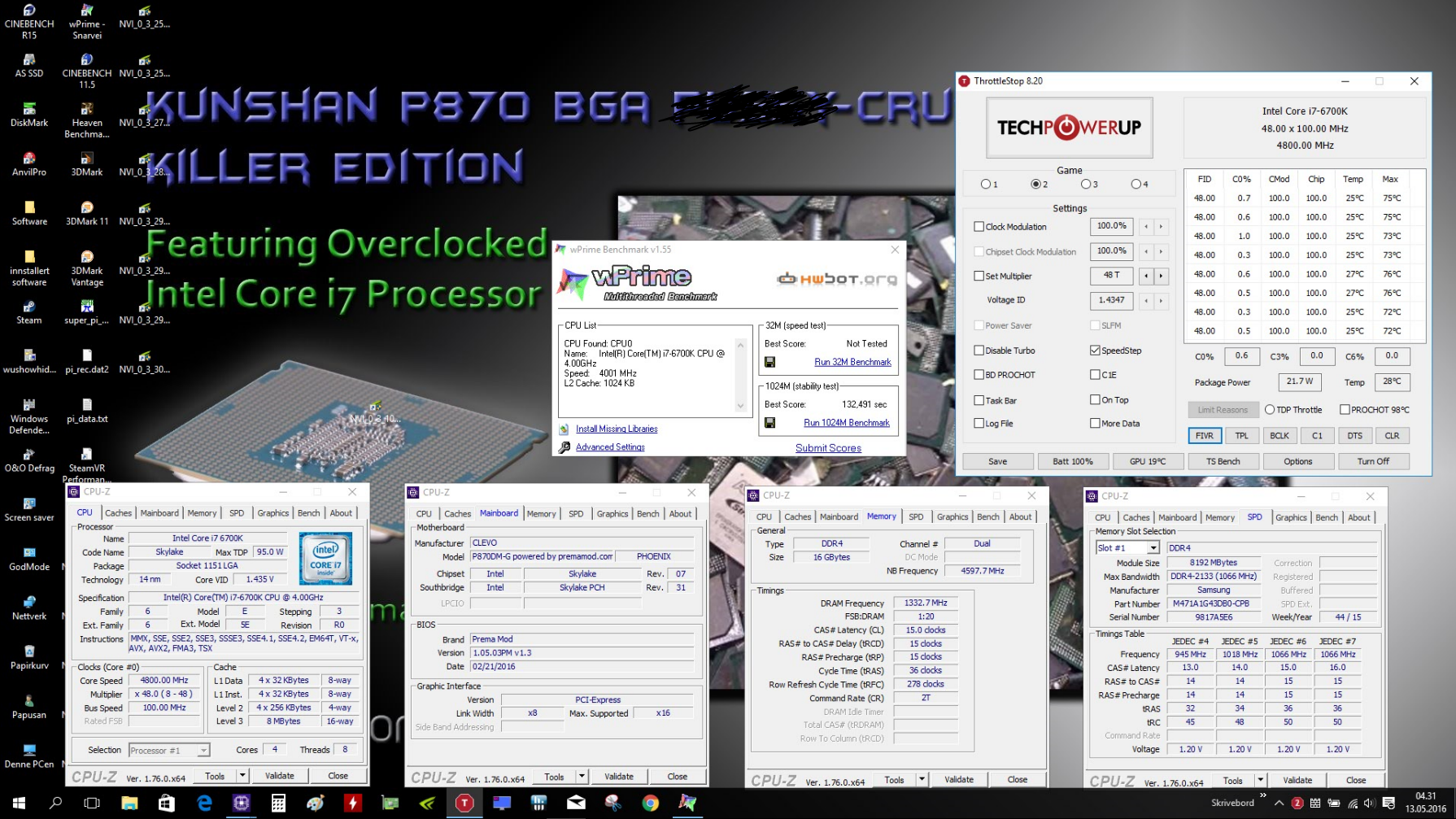The width and height of the screenshot is (1456, 819).
Task: Click Run 32M Benchmark link
Action: pyautogui.click(x=852, y=362)
